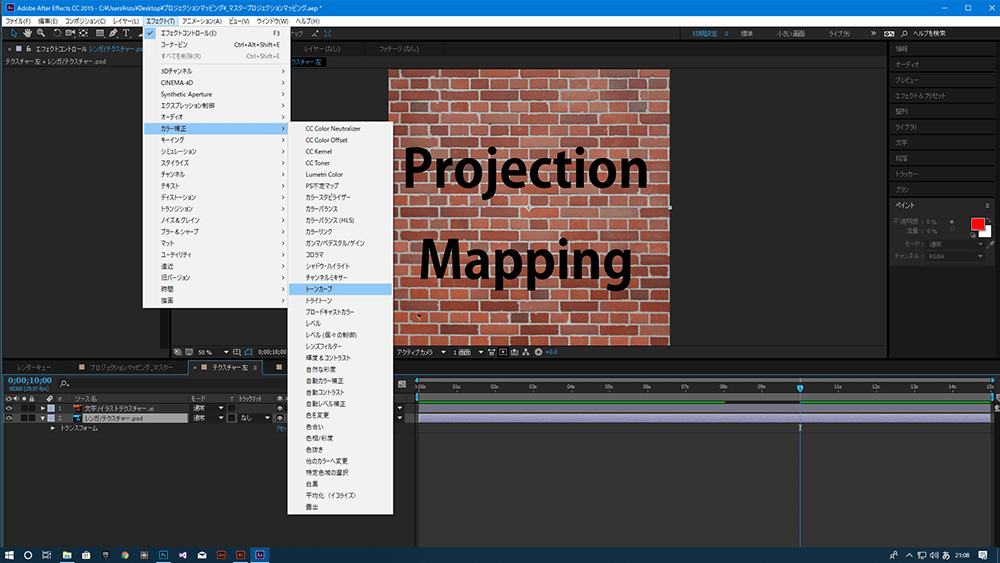Toggle visibility of the レンガ/テクスチャー.psd layer
Image resolution: width=1000 pixels, height=563 pixels.
click(9, 418)
